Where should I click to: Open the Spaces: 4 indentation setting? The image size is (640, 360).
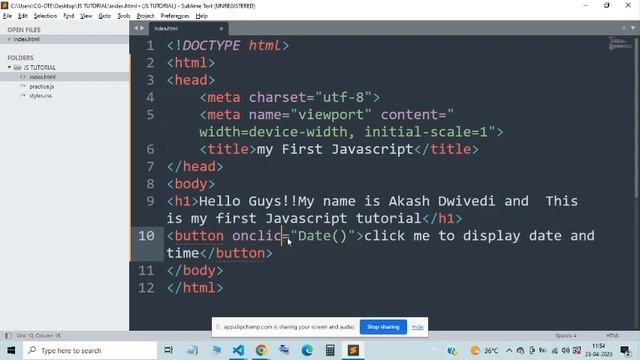(566, 336)
